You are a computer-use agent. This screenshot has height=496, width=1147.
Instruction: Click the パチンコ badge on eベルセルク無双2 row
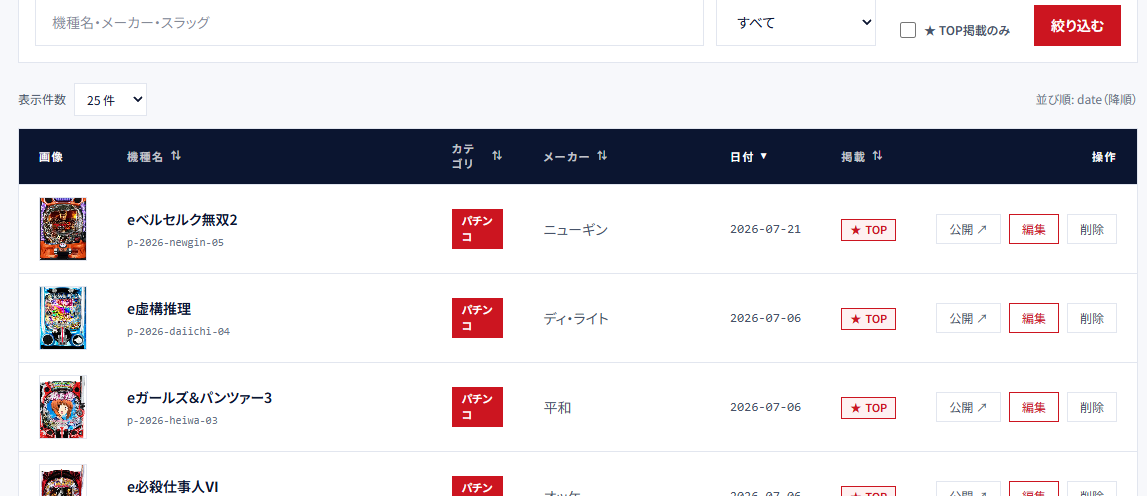(x=477, y=229)
